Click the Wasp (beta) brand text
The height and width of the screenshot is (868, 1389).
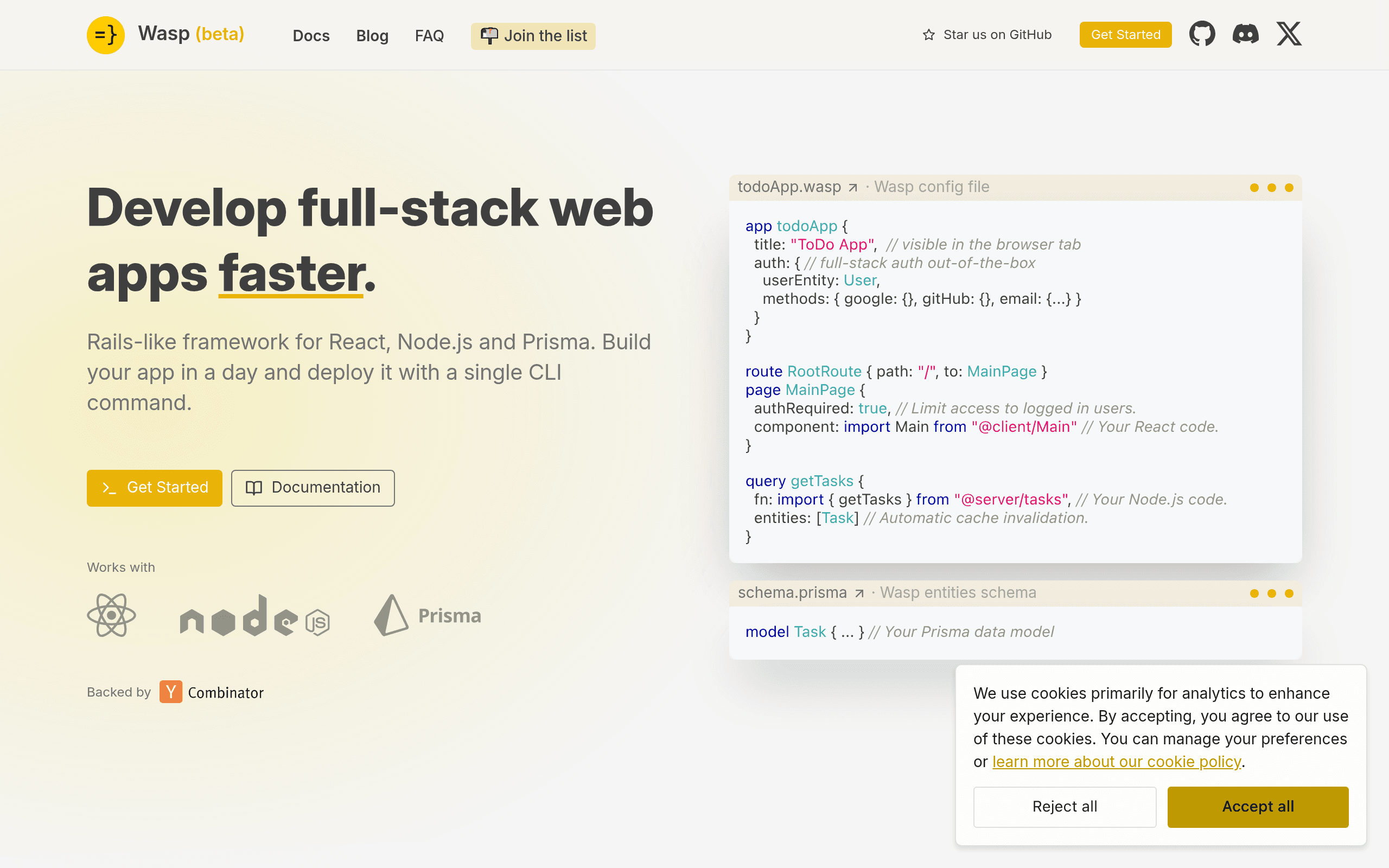[191, 34]
